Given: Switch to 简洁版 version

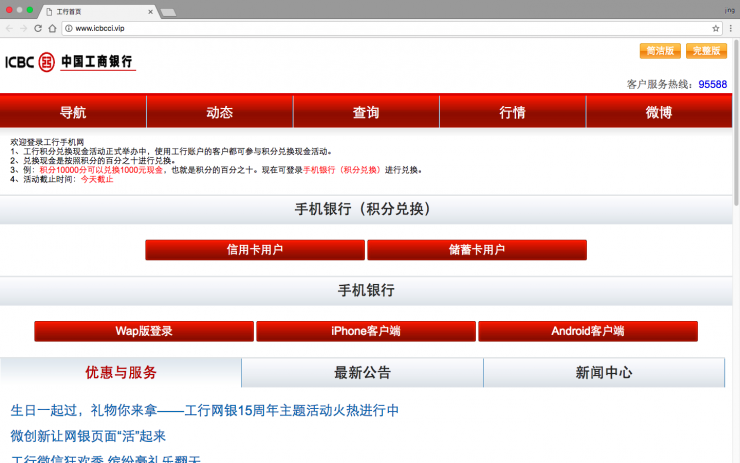Looking at the screenshot, I should pyautogui.click(x=660, y=51).
